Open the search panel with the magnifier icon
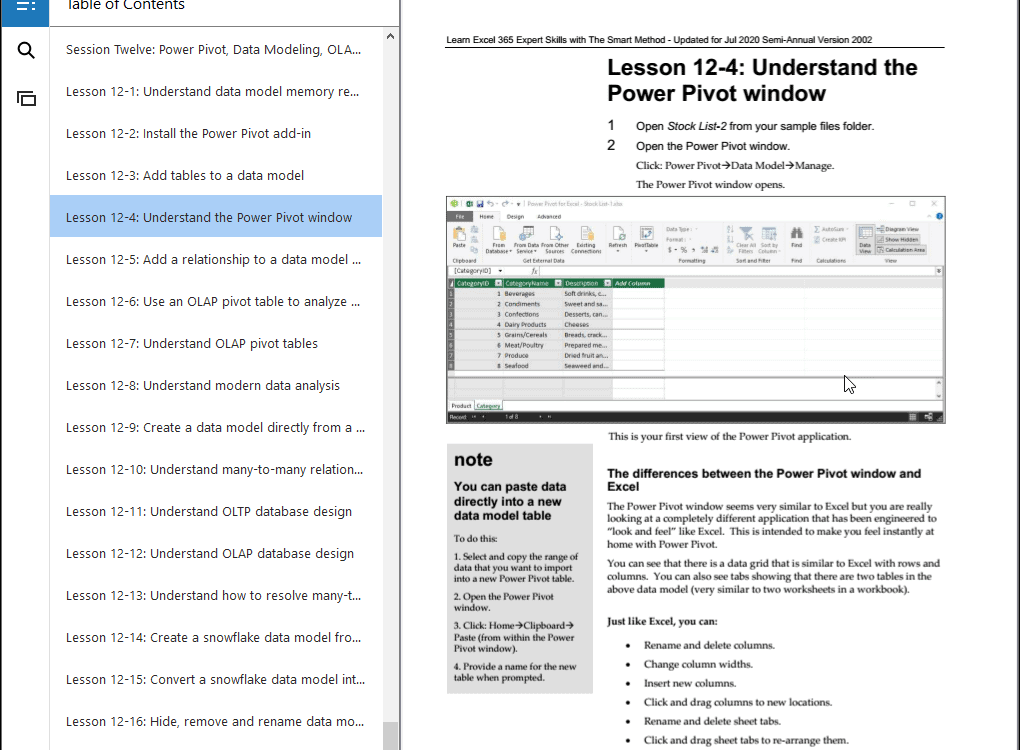The width and height of the screenshot is (1020, 750). (26, 50)
